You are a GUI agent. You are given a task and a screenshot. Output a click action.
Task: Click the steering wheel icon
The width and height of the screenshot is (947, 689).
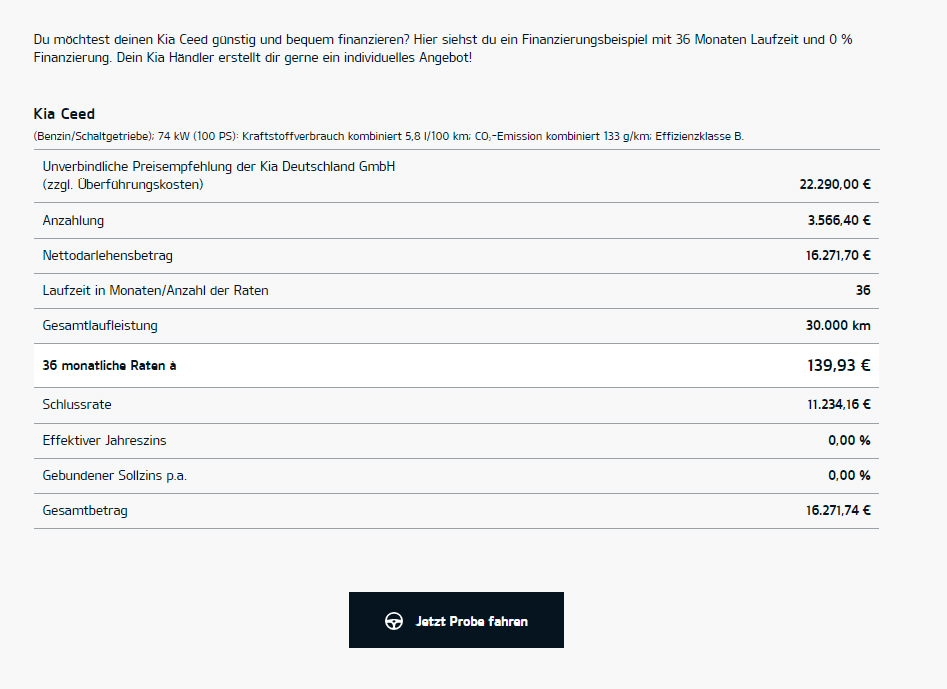click(x=394, y=621)
